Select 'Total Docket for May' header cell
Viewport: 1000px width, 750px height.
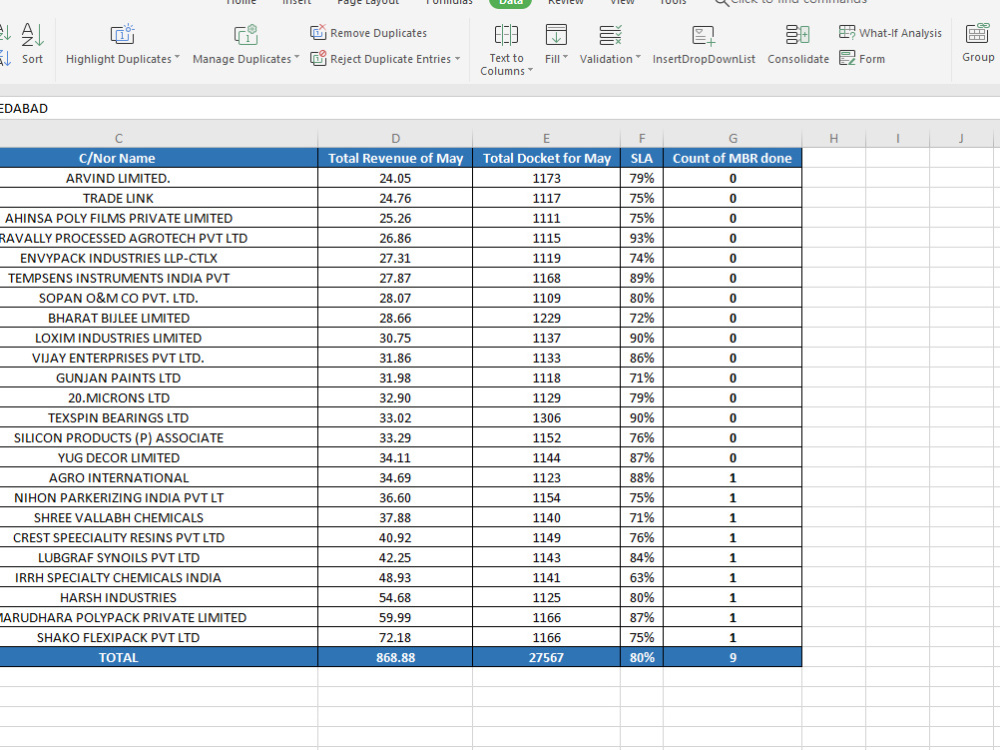(x=547, y=158)
